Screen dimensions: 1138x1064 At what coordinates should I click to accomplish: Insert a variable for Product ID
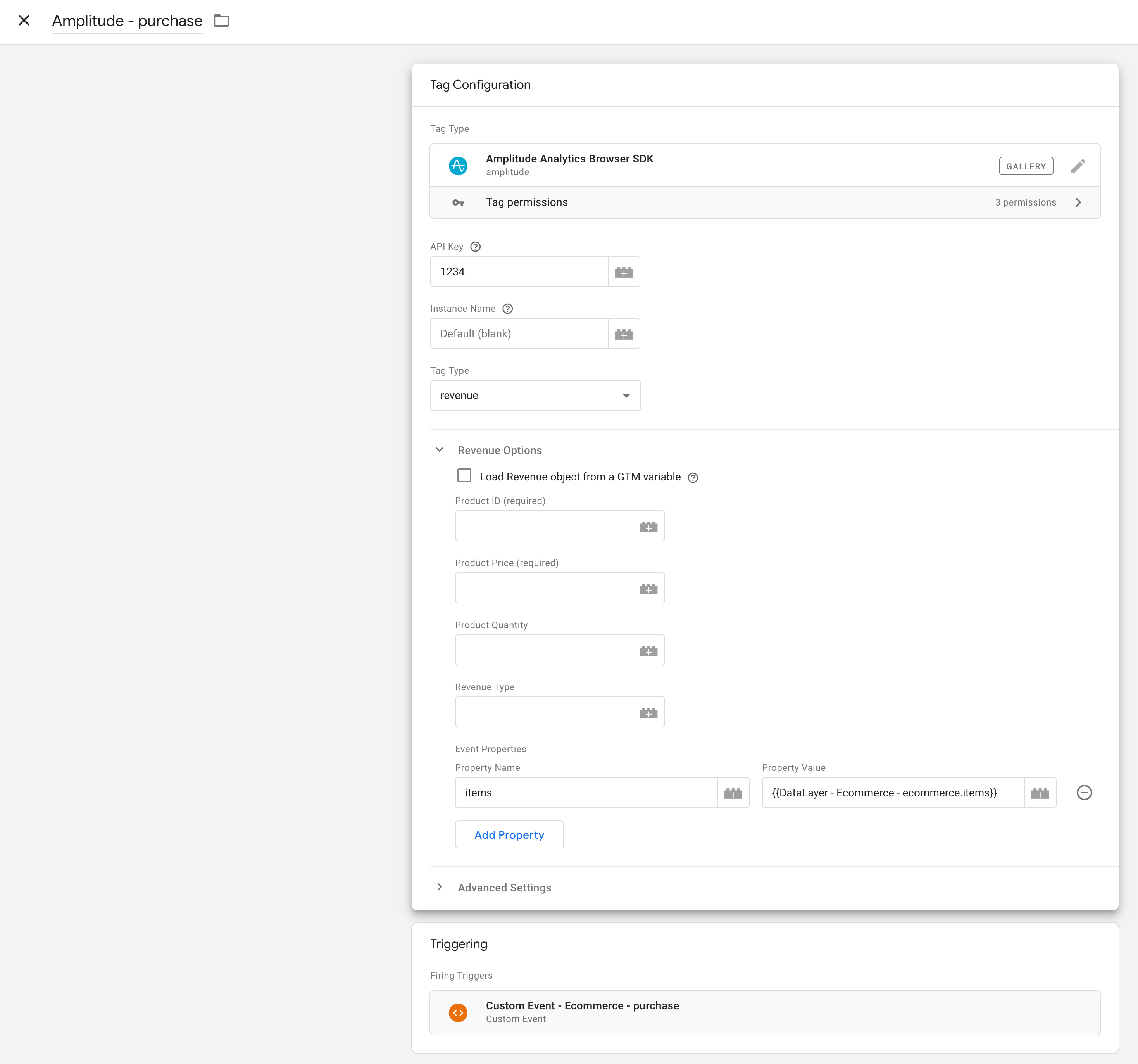coord(648,526)
